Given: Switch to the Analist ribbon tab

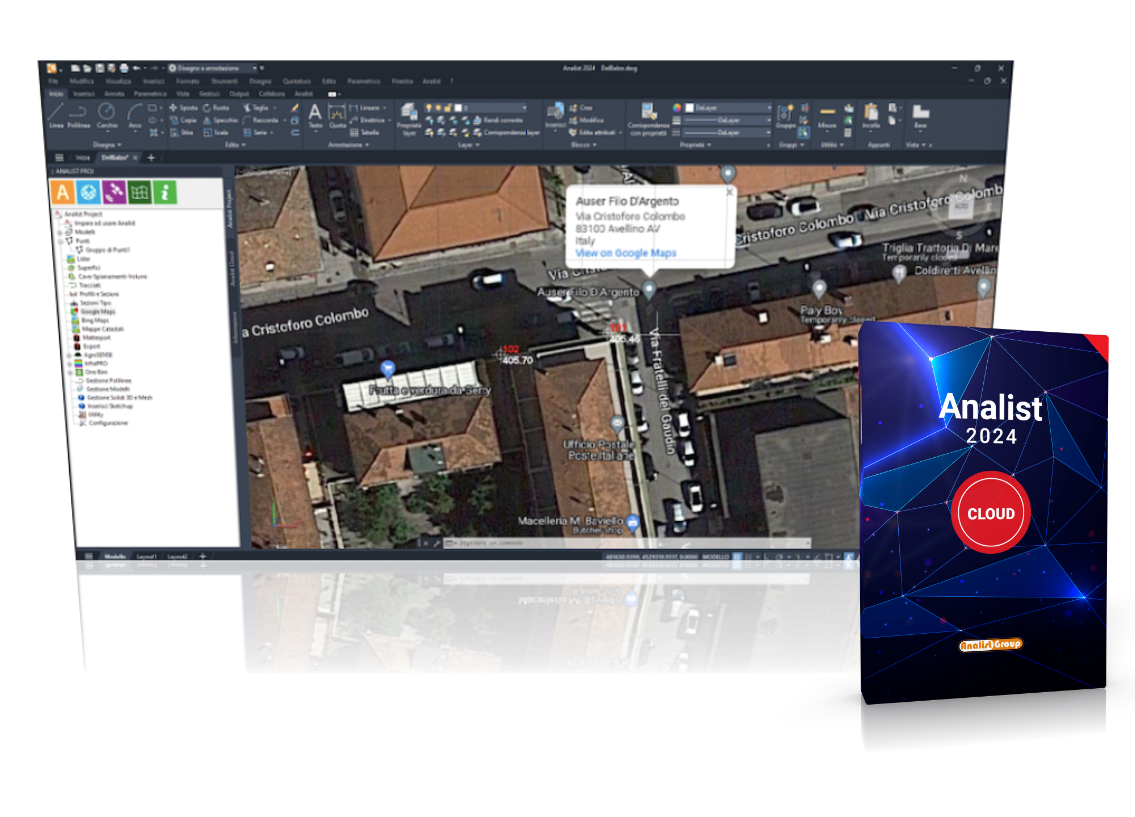Looking at the screenshot, I should pyautogui.click(x=303, y=93).
